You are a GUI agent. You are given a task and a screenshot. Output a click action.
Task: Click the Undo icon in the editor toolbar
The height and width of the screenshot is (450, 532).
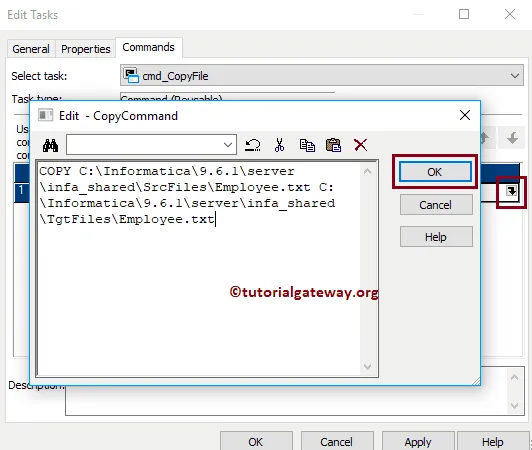[x=252, y=145]
